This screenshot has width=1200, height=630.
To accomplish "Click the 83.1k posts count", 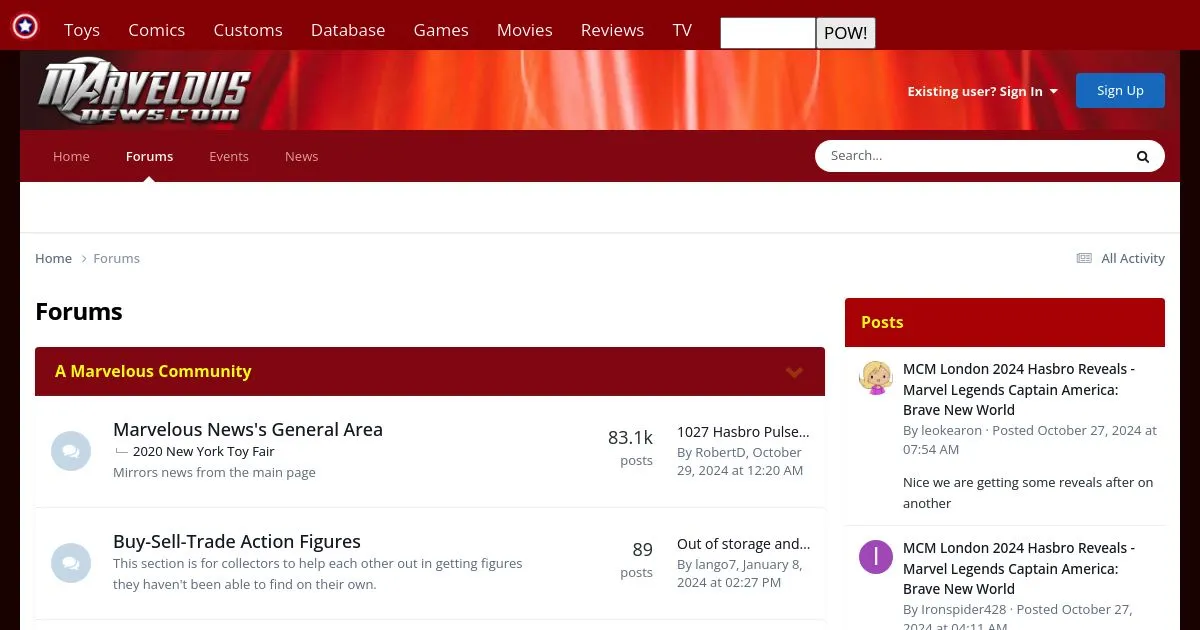I will (x=630, y=447).
